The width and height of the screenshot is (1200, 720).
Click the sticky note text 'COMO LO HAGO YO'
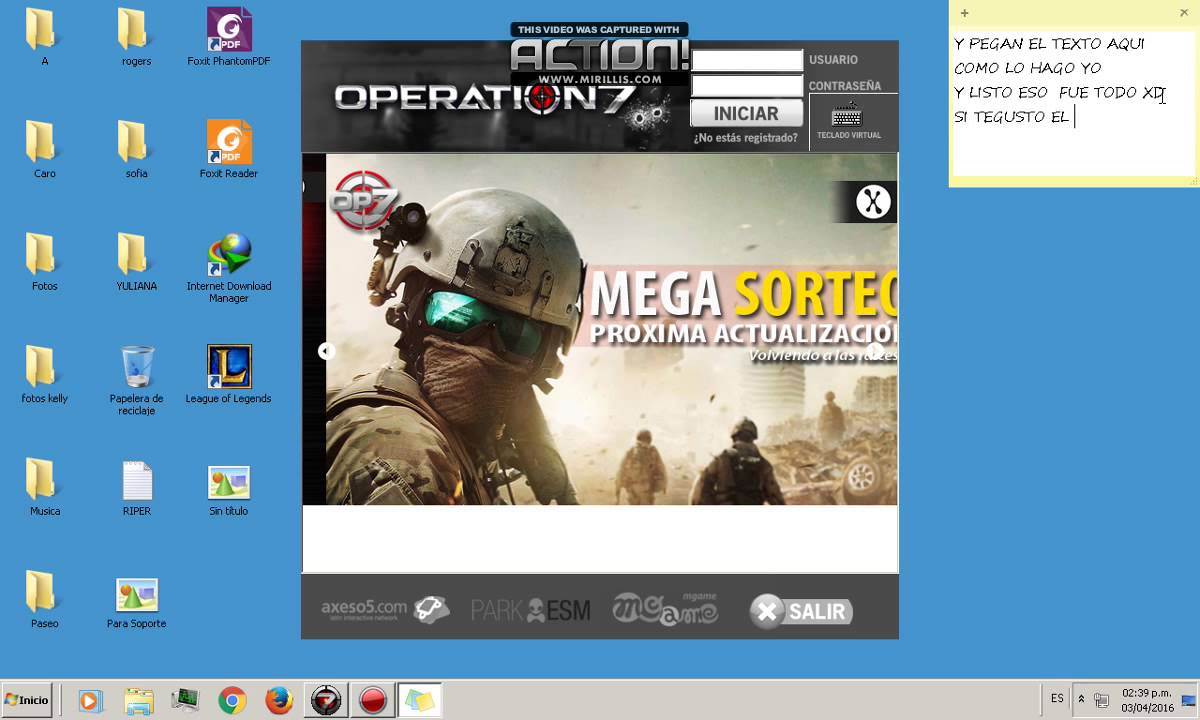(x=1027, y=68)
